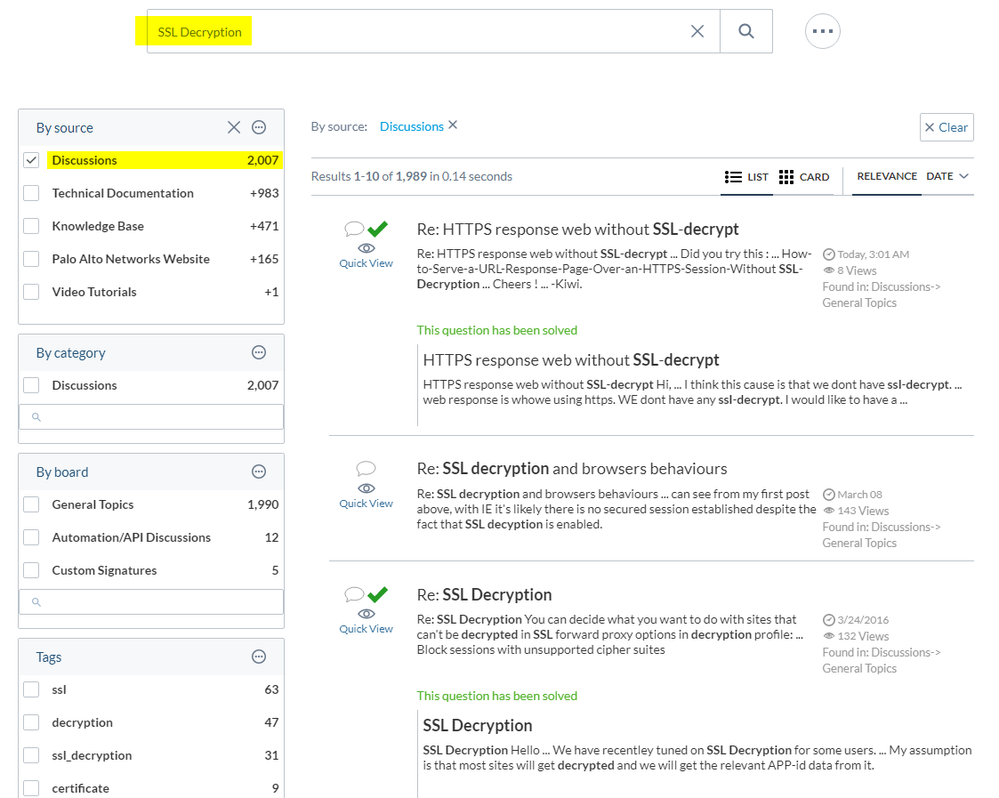Expand the Date sort dropdown arrow
The height and width of the screenshot is (798, 999).
964,176
